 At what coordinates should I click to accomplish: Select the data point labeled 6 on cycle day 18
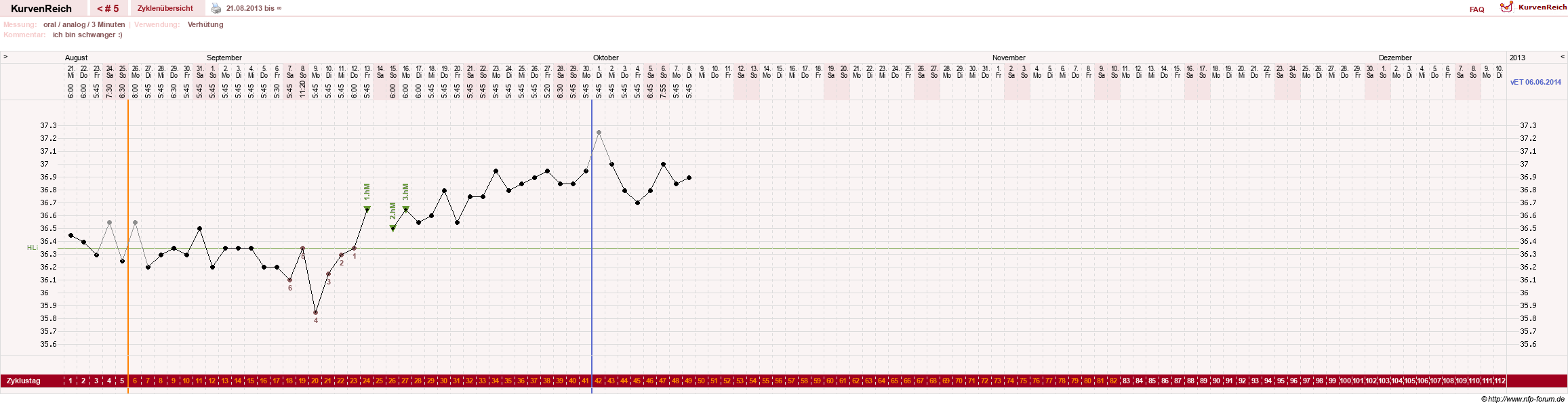point(289,280)
